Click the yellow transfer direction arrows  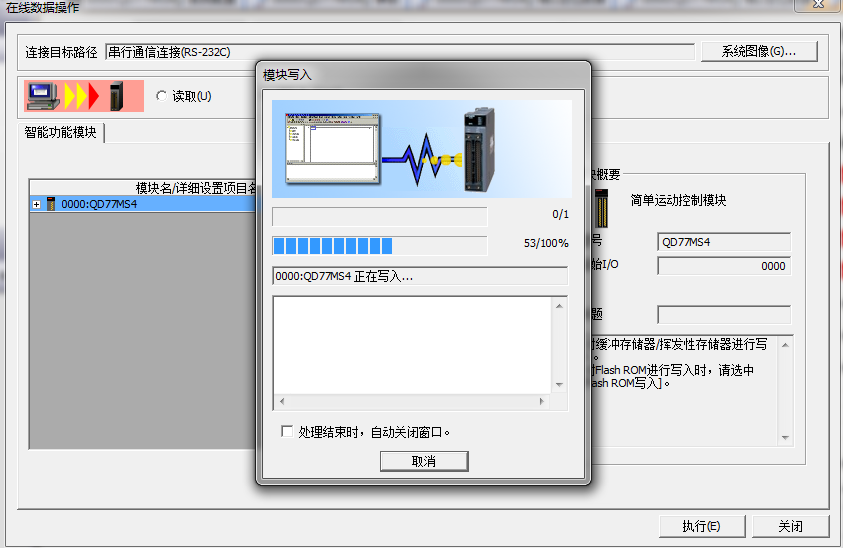click(x=82, y=96)
